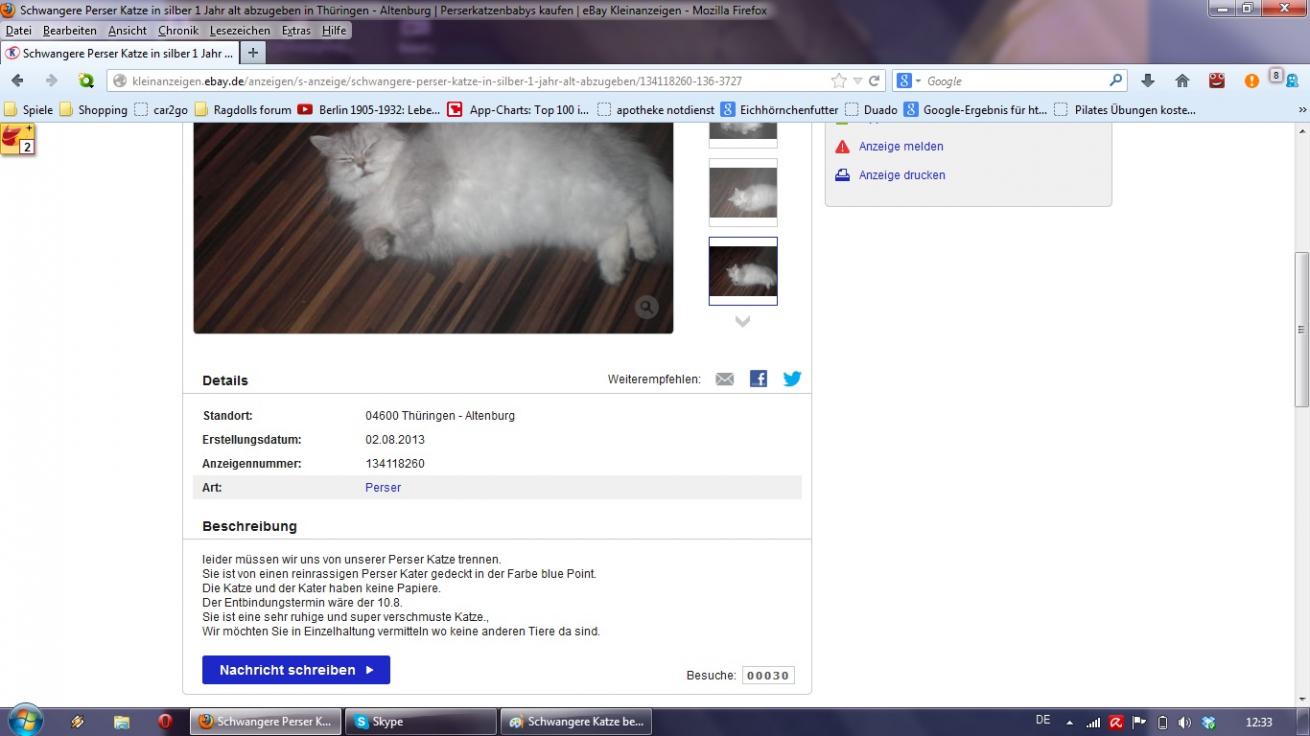Screen dimensions: 1310x736
Task: Show next thumbnails with the down chevron
Action: (x=742, y=322)
